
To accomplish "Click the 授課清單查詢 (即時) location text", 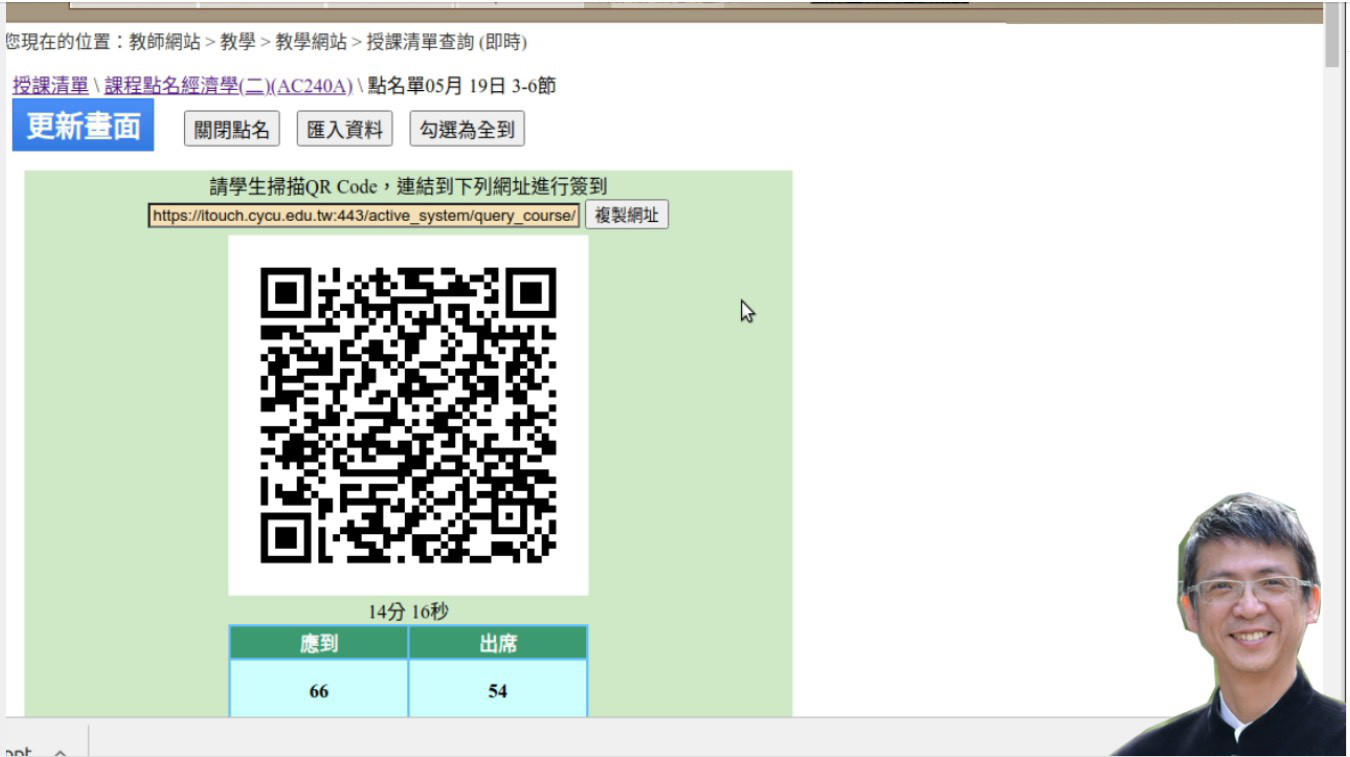I will (x=447, y=42).
